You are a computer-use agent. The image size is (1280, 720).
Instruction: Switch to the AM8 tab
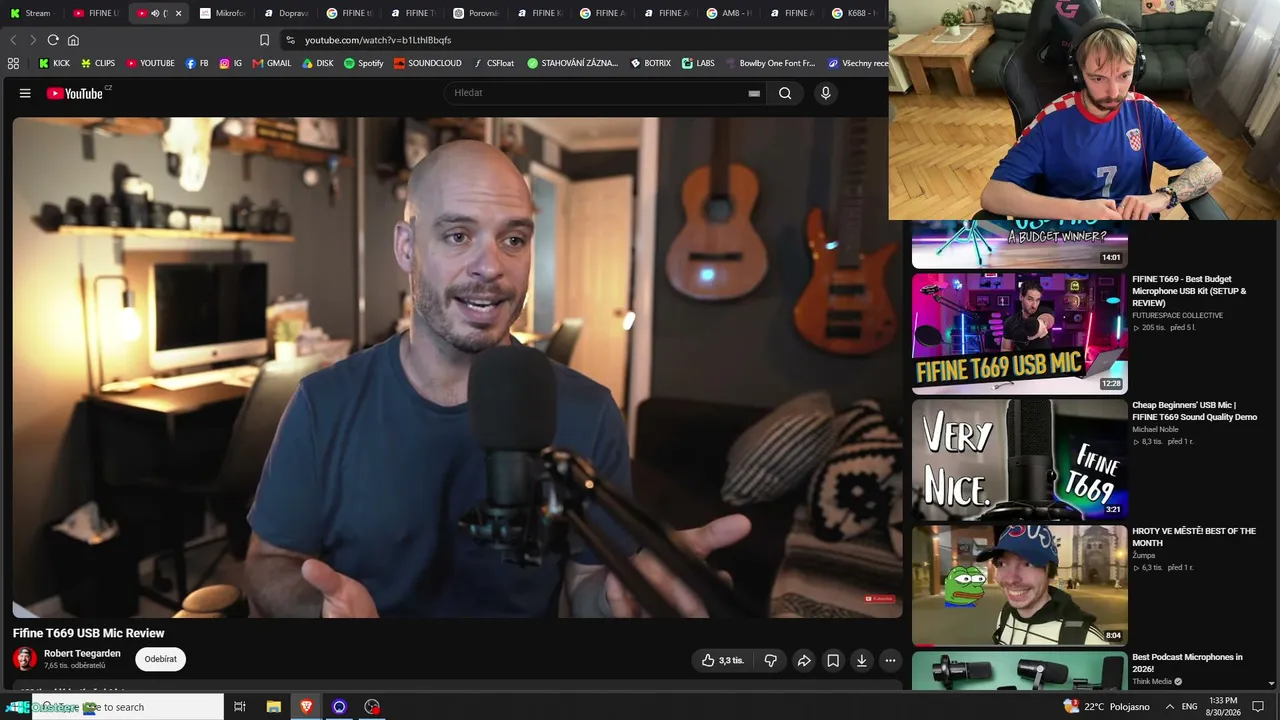point(730,13)
